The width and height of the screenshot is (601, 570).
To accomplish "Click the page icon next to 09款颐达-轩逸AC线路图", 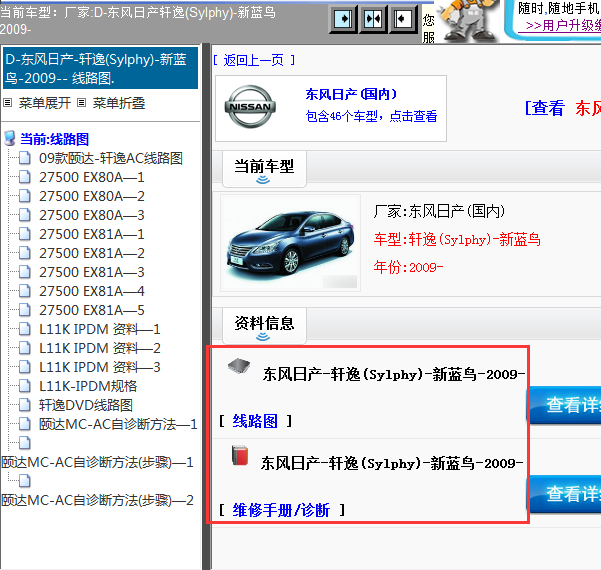I will coord(25,158).
